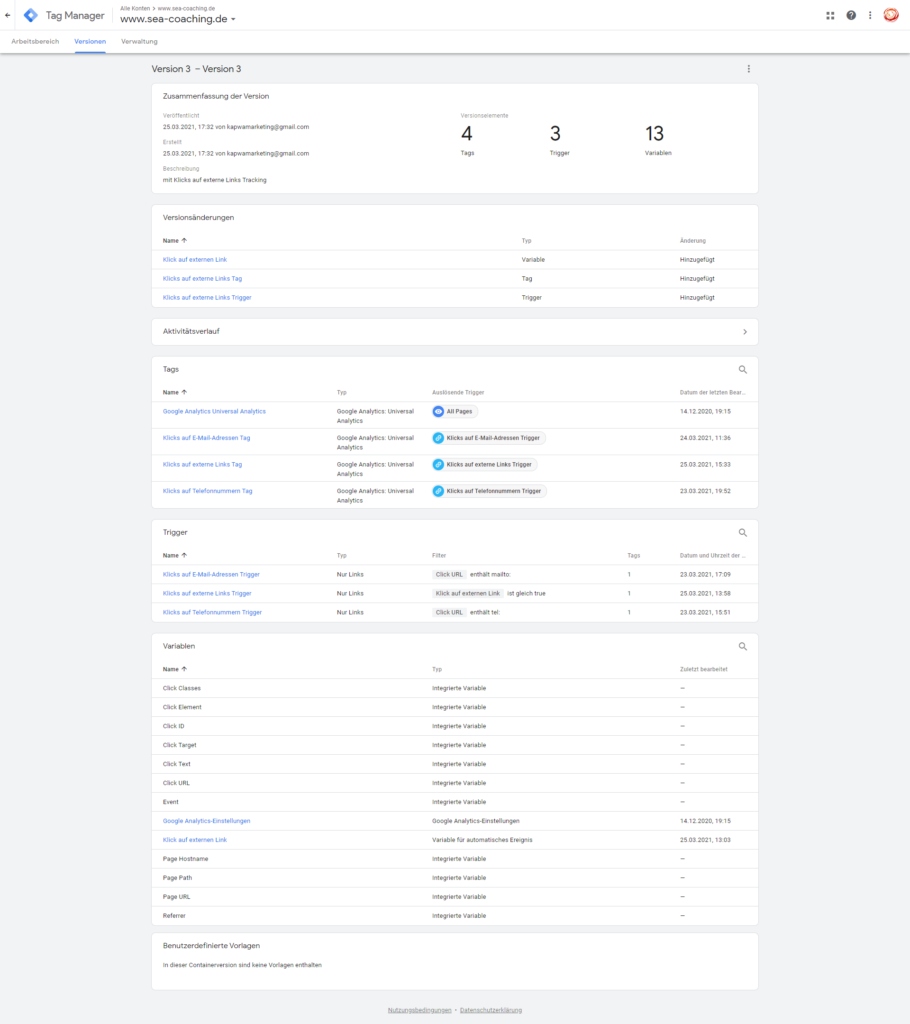The image size is (910, 1024).
Task: Click the user account avatar
Action: point(891,15)
